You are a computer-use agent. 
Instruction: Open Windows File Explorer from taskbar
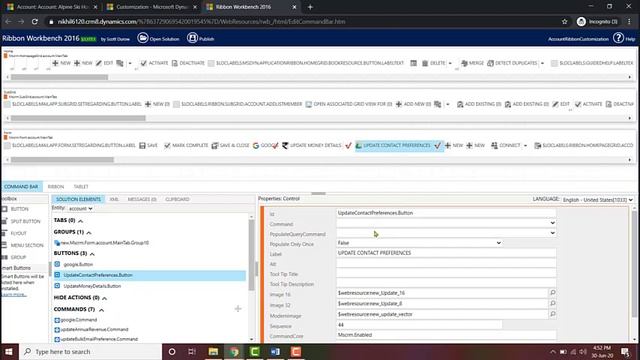coord(213,351)
